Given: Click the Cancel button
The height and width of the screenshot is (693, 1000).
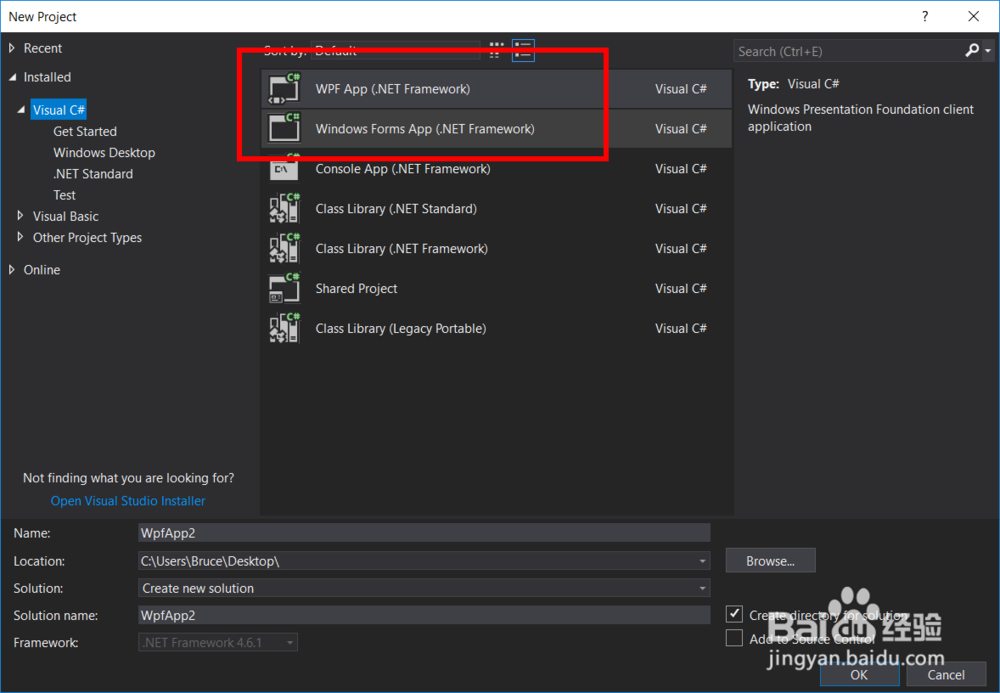Looking at the screenshot, I should [x=946, y=675].
